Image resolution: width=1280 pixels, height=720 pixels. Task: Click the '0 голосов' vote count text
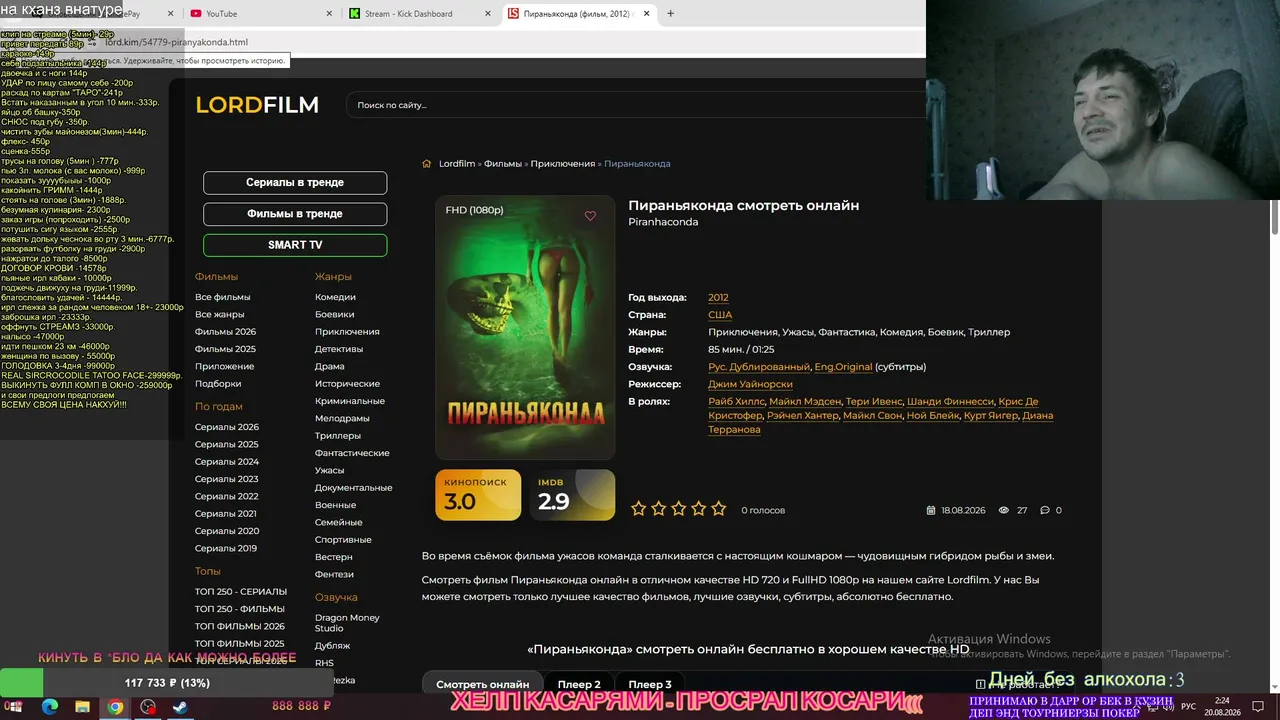763,510
